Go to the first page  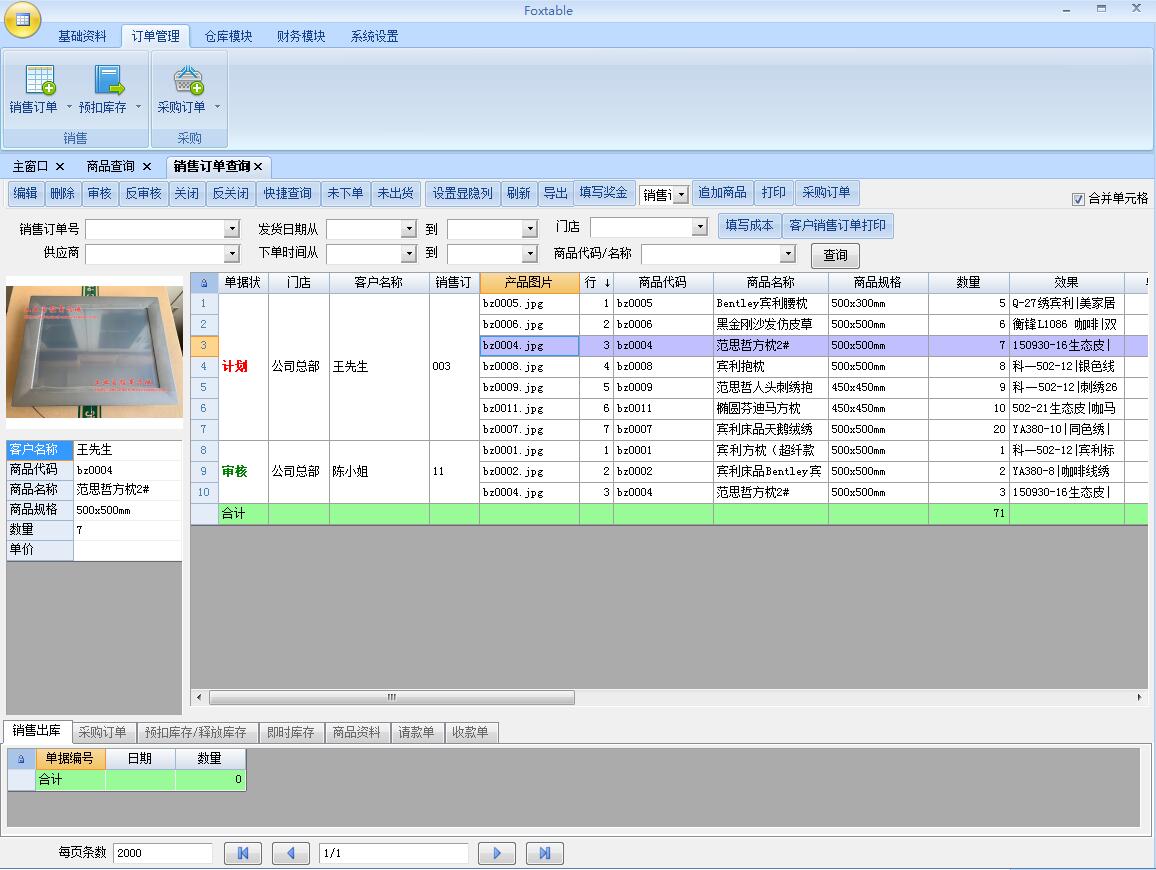[x=242, y=853]
